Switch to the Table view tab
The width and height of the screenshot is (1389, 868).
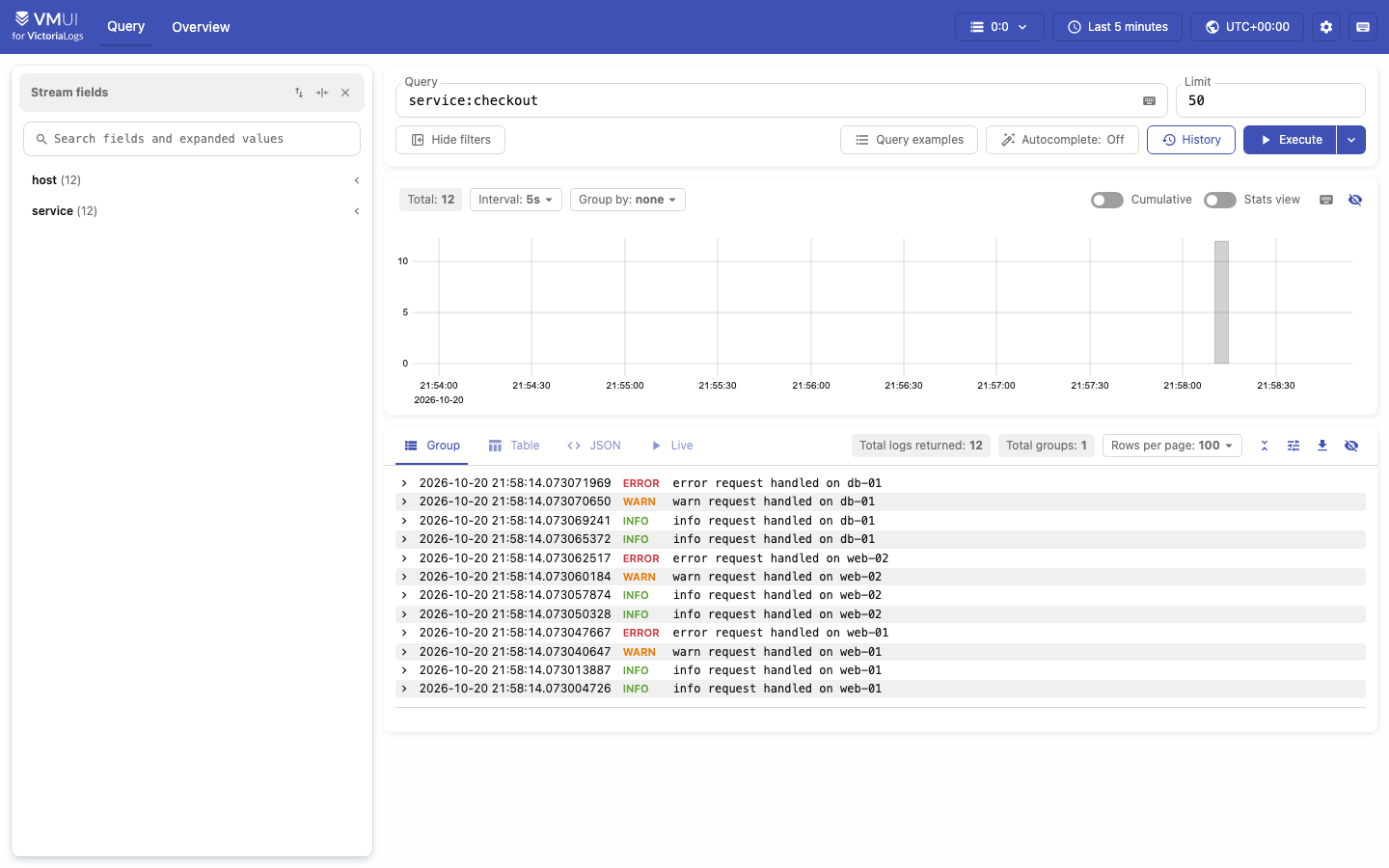(x=514, y=446)
